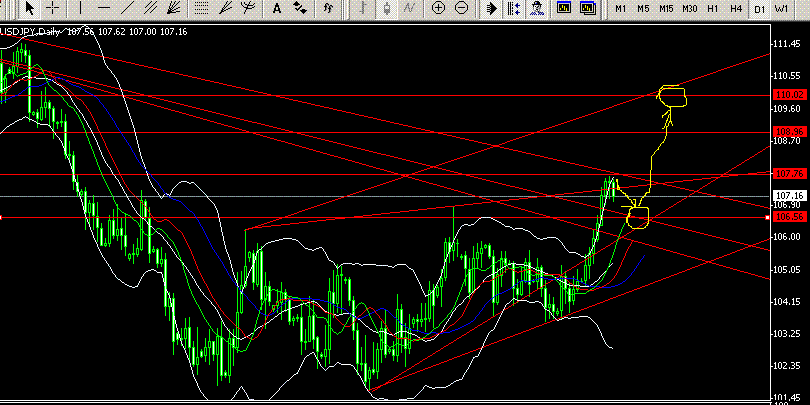This screenshot has height=405, width=810.
Task: Pick the Trendline drawing tool
Action: (127, 8)
